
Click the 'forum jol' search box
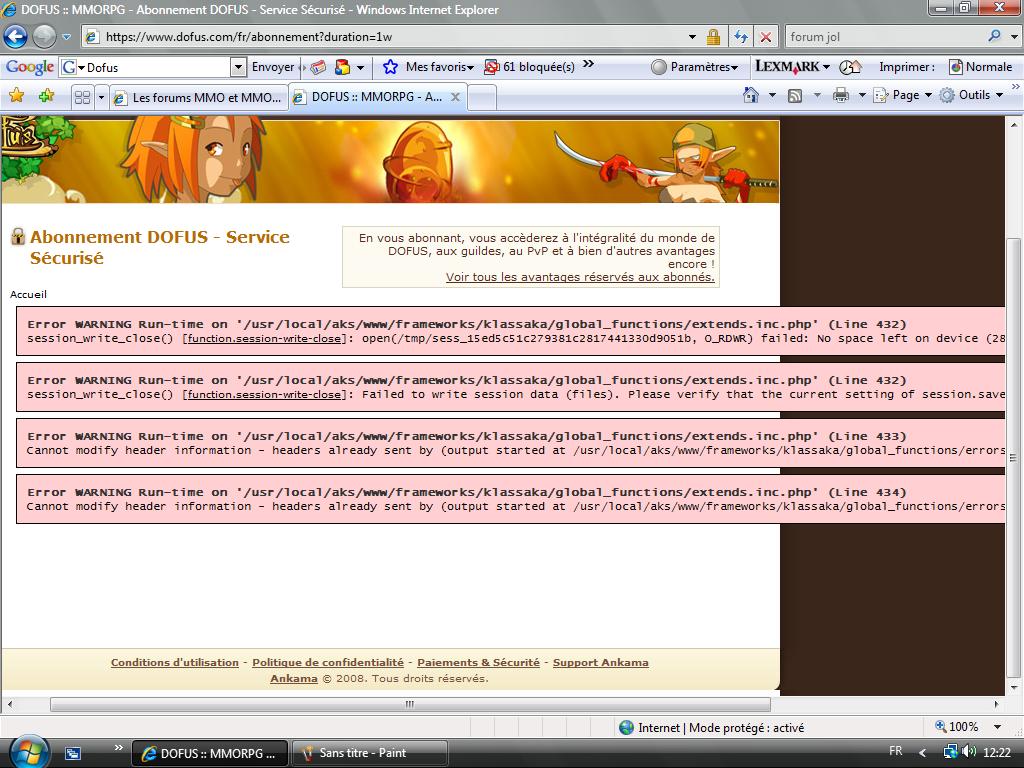(x=885, y=37)
